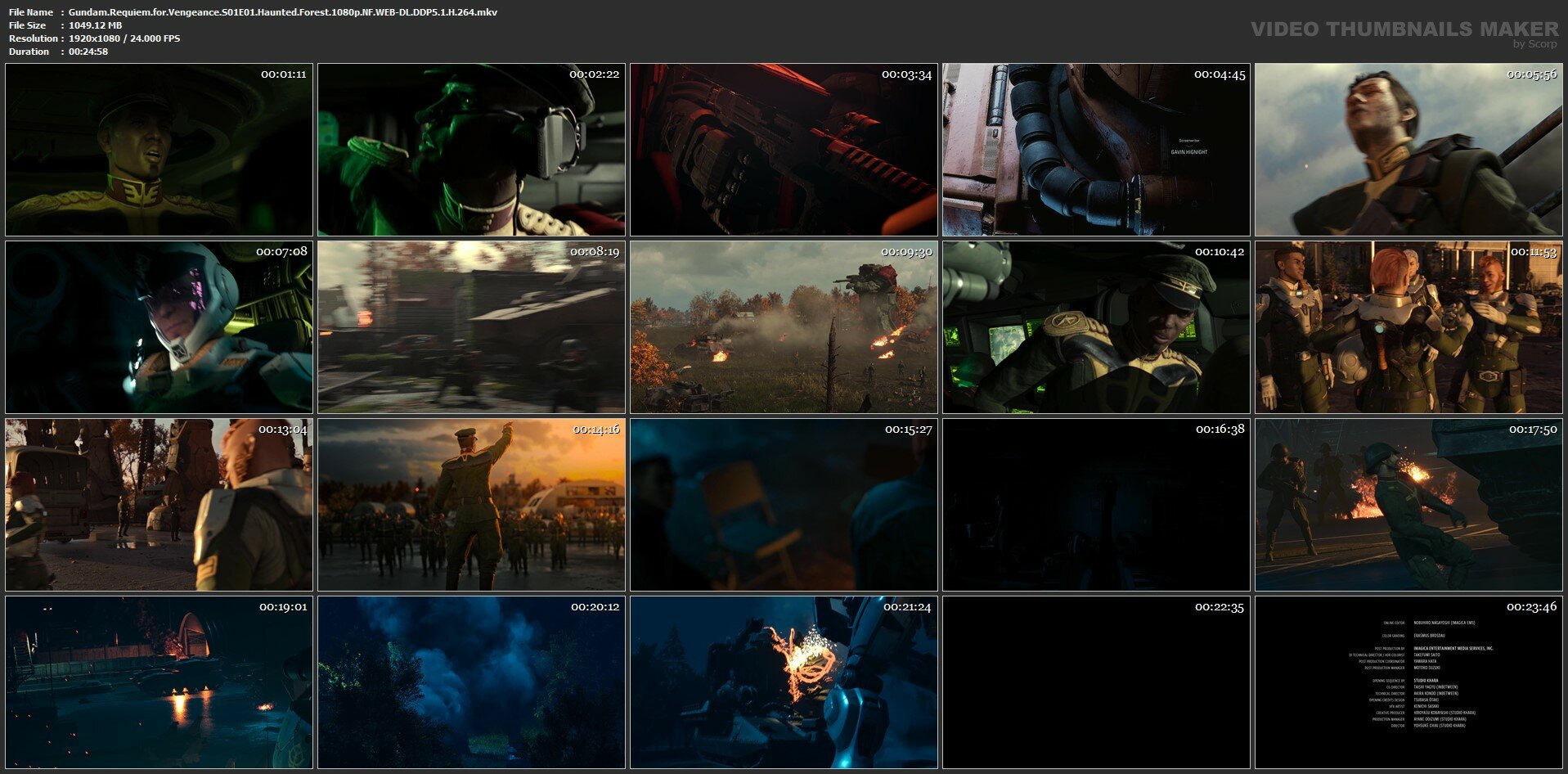Choose the thumbnail marked 00:15:27
This screenshot has height=774, width=1568.
pyautogui.click(x=784, y=505)
